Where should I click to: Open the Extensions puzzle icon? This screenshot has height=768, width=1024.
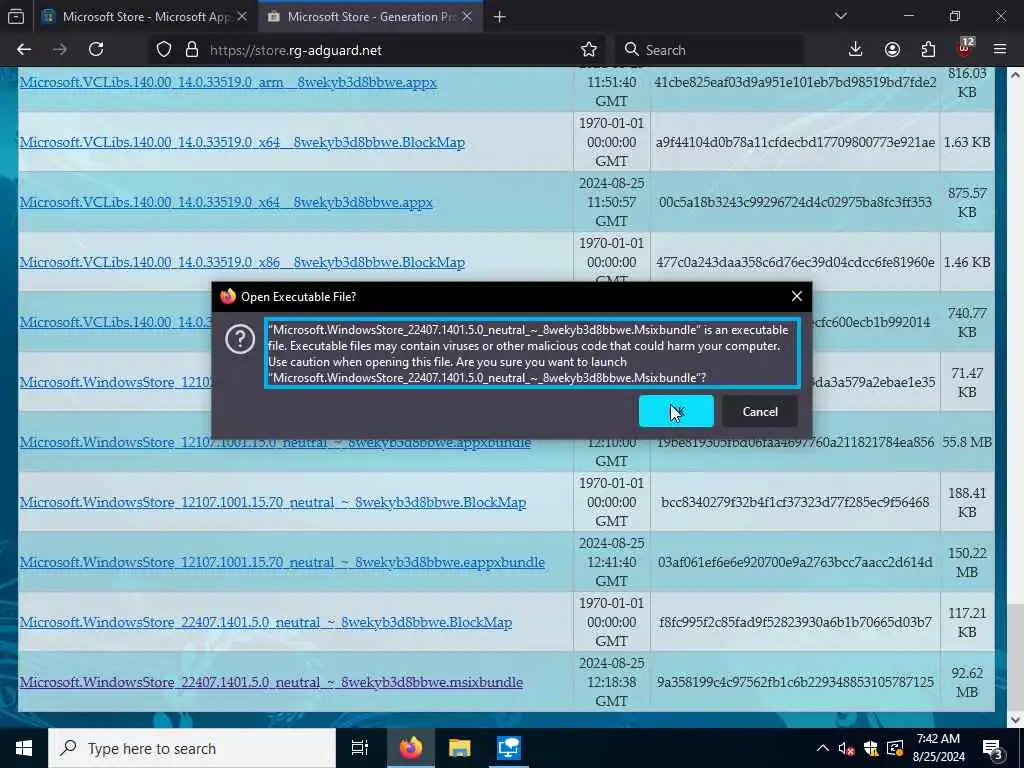[928, 50]
